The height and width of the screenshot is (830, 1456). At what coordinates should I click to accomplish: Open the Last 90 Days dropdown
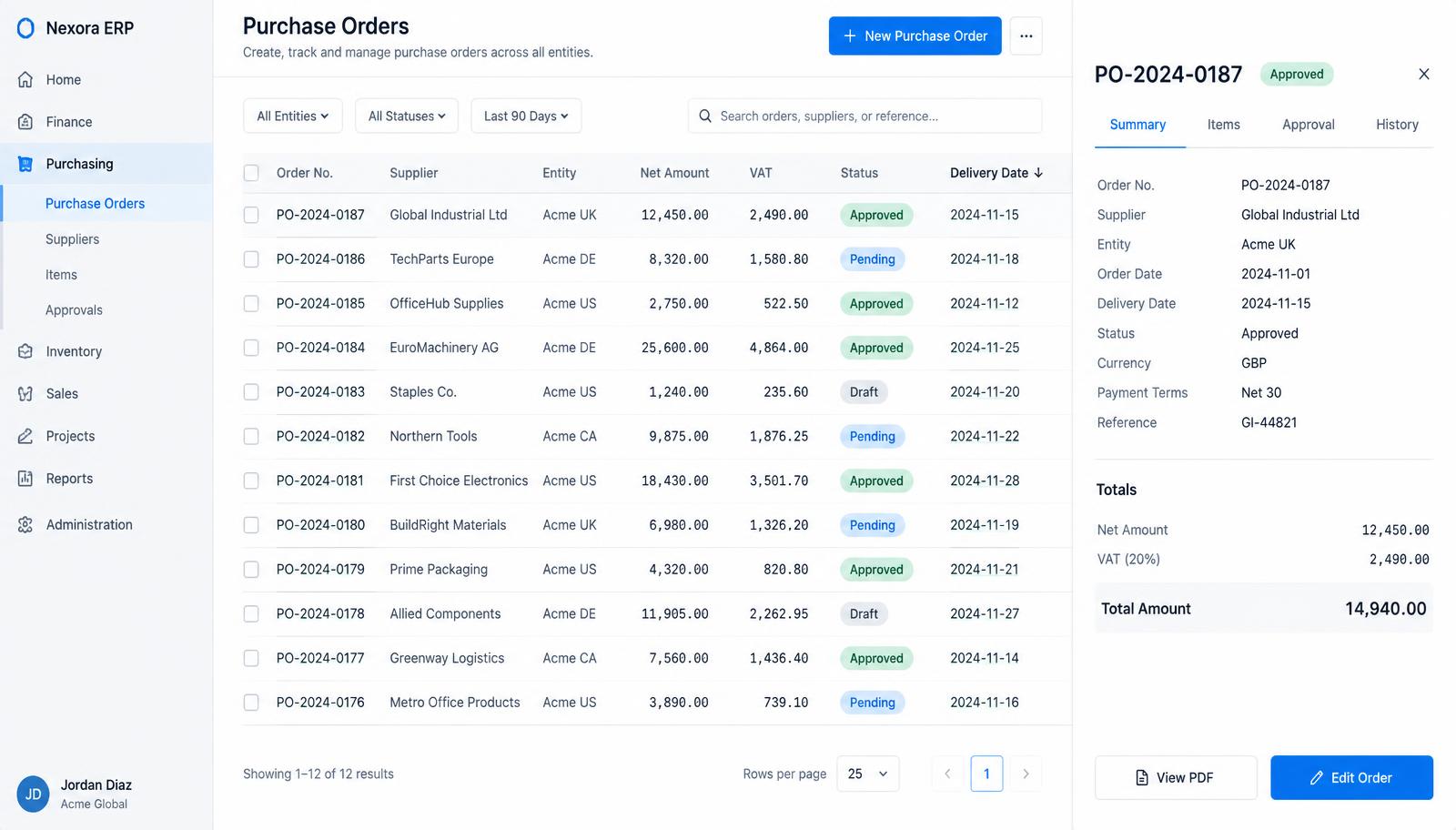pos(526,116)
